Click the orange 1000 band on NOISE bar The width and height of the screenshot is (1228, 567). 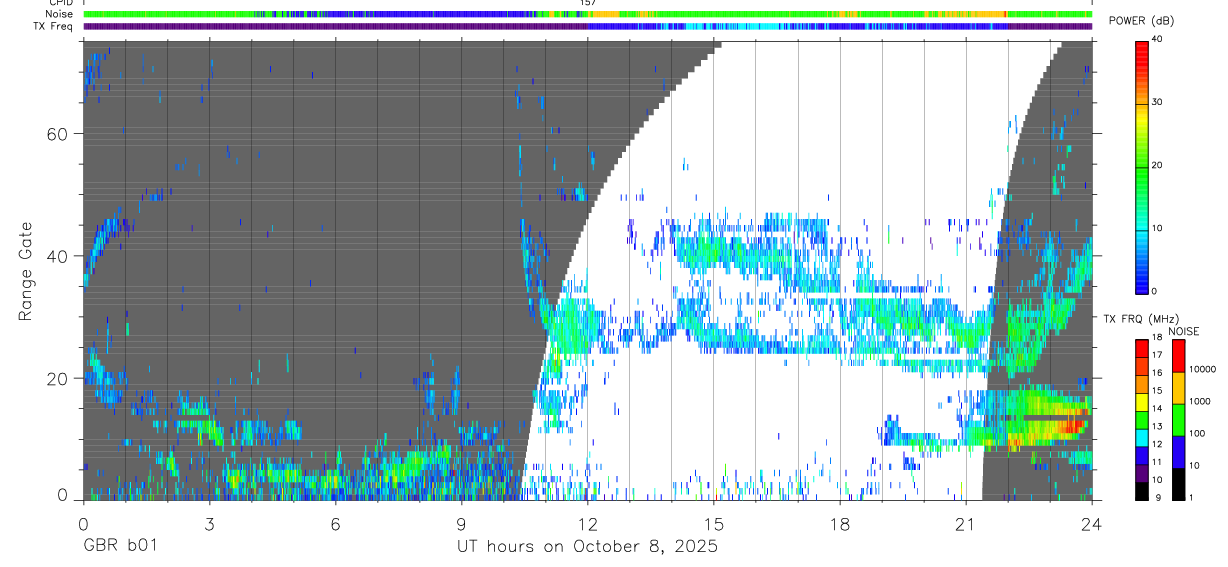[x=1178, y=387]
